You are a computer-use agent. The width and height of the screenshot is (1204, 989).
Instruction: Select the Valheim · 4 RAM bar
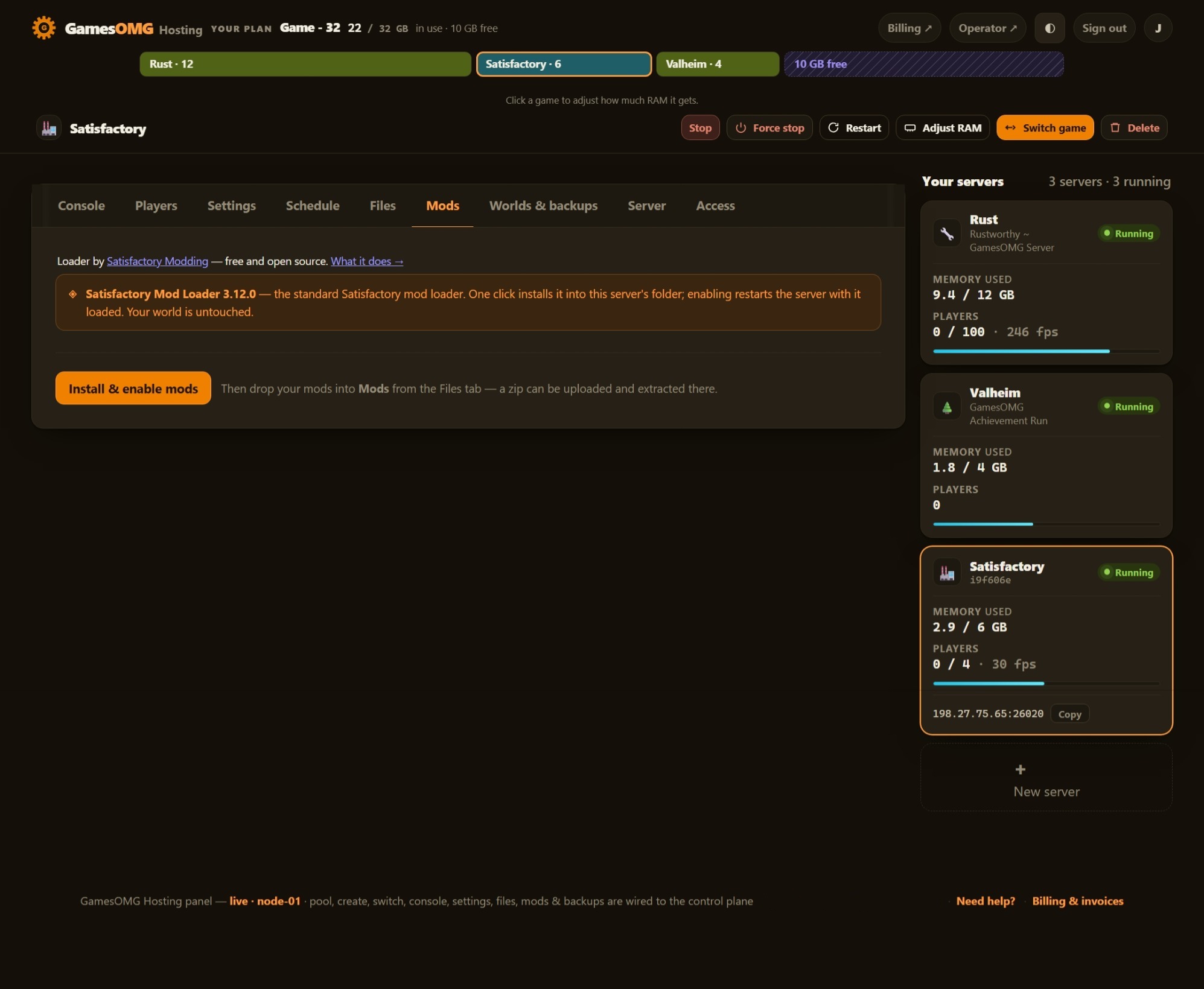click(717, 64)
